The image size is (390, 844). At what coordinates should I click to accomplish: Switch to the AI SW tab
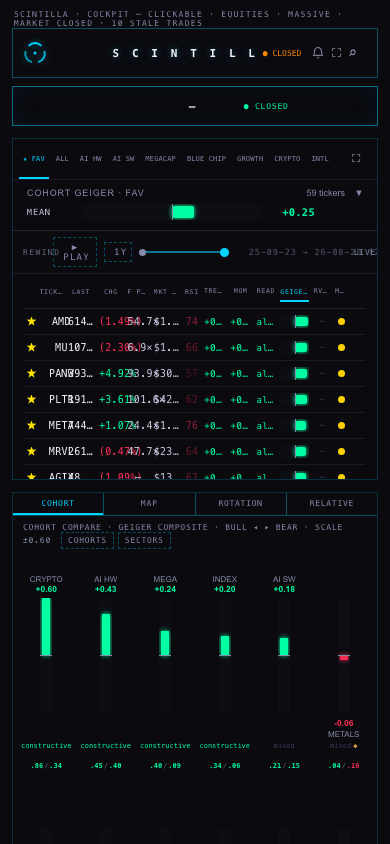pyautogui.click(x=123, y=159)
